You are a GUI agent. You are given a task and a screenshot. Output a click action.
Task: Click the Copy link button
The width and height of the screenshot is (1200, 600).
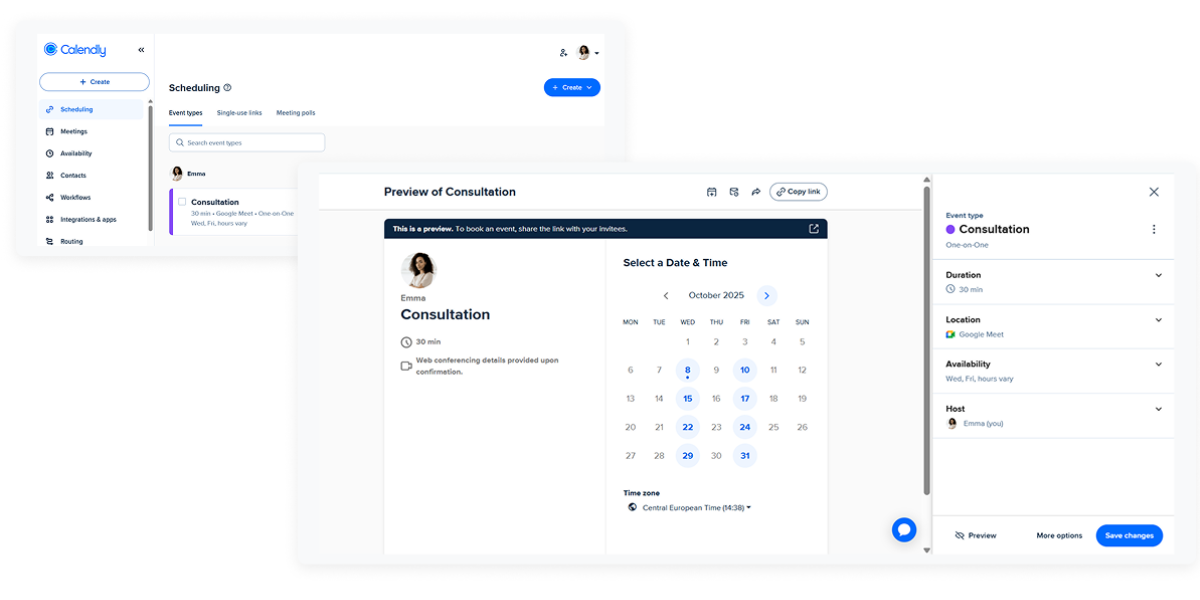pyautogui.click(x=798, y=191)
